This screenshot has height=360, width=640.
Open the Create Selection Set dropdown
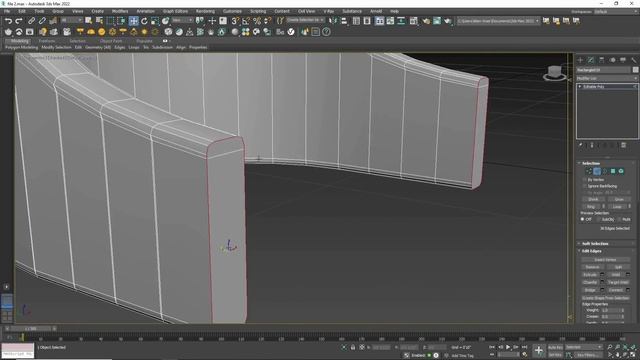305,20
